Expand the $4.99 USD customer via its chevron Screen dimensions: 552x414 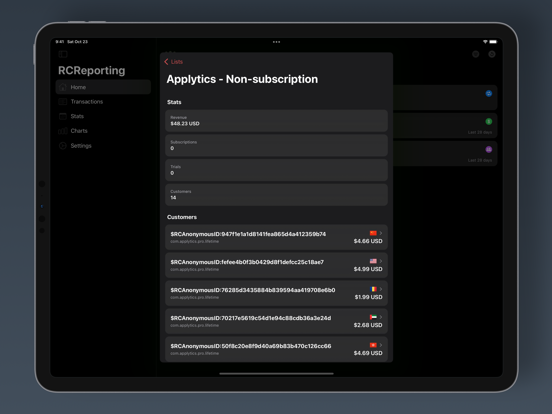coord(381,261)
